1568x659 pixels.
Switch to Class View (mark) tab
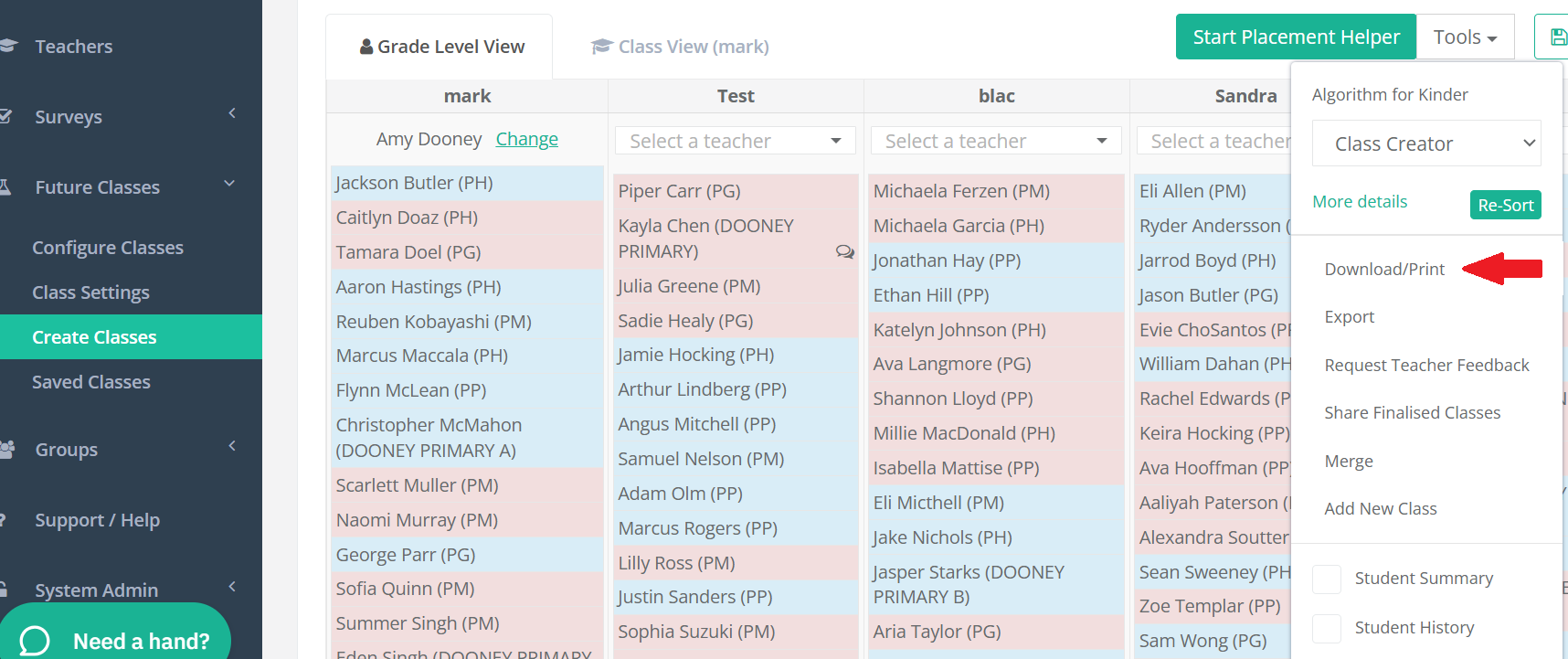point(680,47)
